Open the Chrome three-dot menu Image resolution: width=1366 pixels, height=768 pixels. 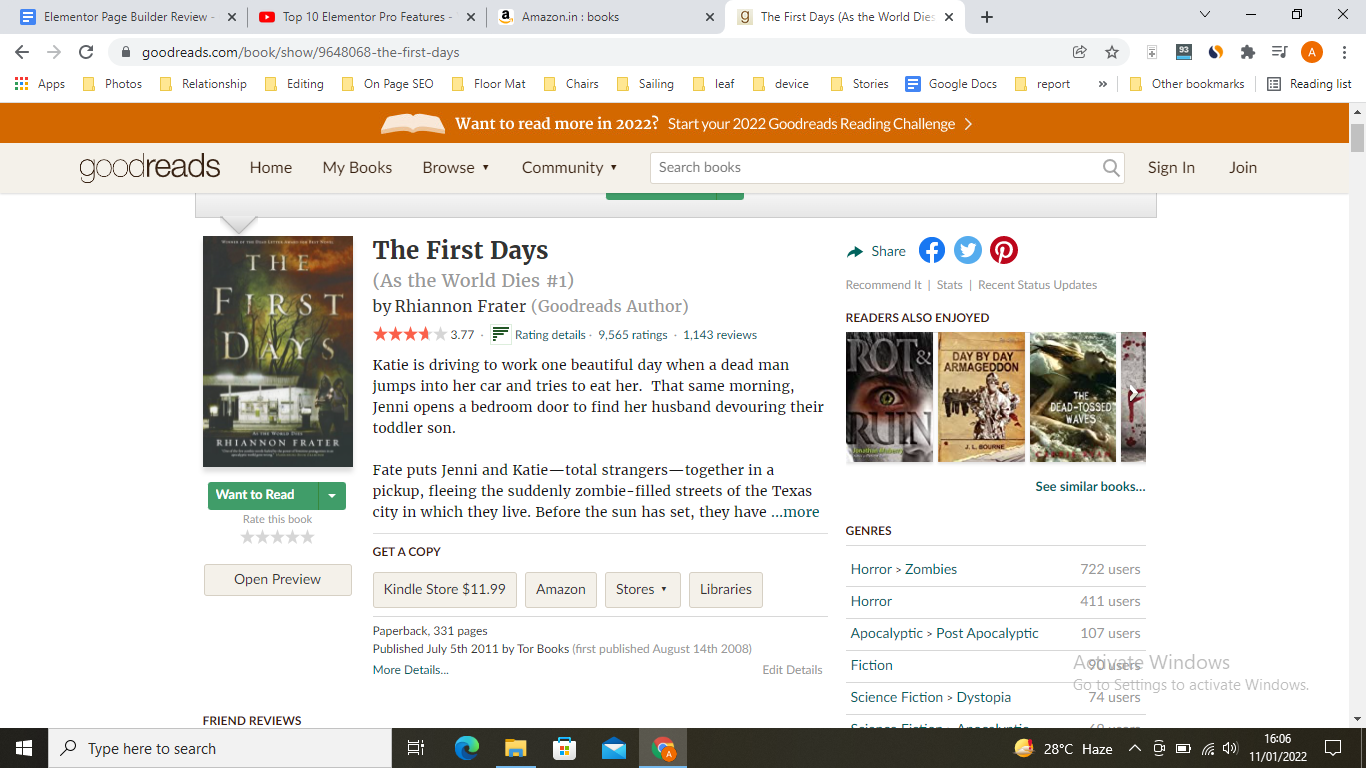tap(1344, 52)
